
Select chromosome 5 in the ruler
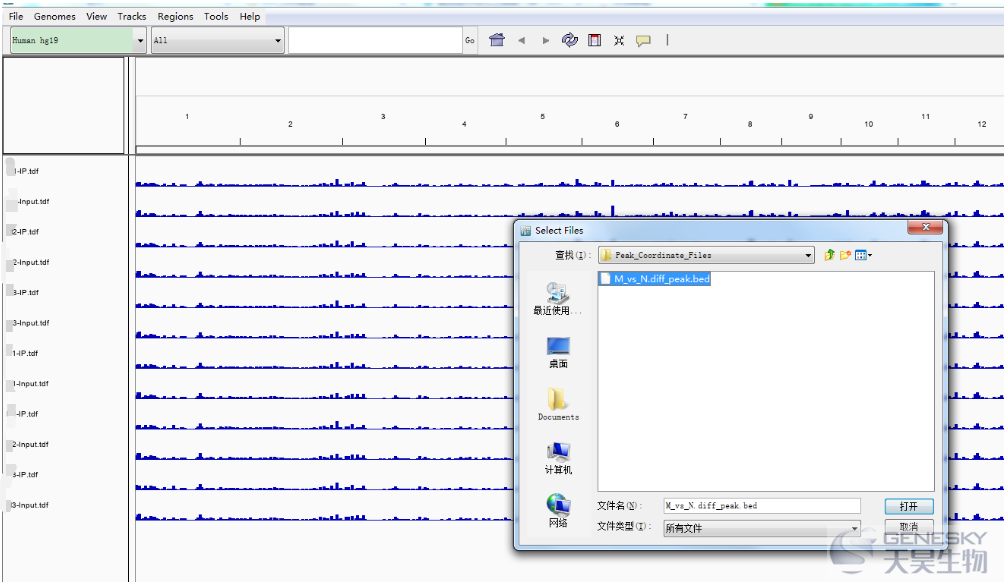click(x=543, y=117)
